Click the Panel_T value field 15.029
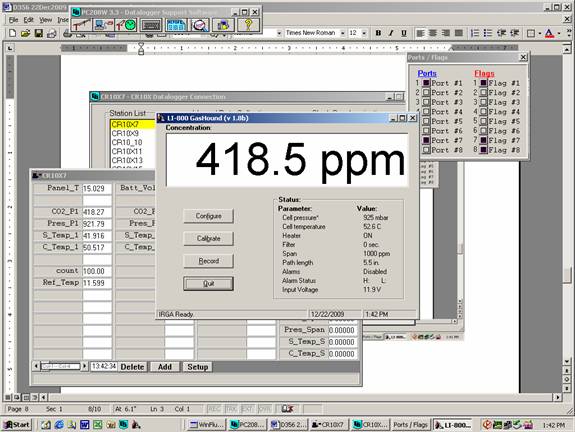575x432 pixels. tap(97, 188)
